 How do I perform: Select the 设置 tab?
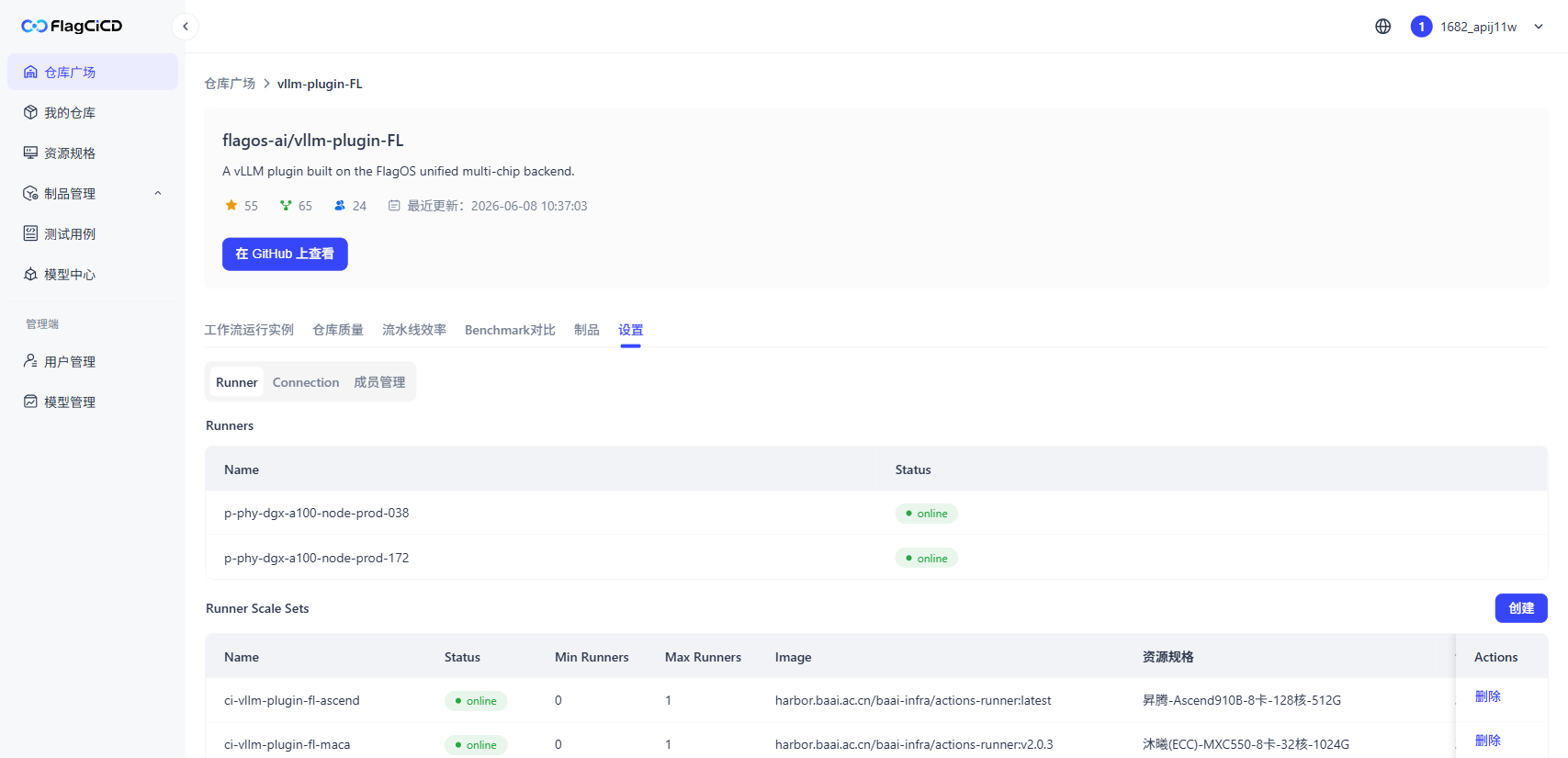click(x=631, y=330)
